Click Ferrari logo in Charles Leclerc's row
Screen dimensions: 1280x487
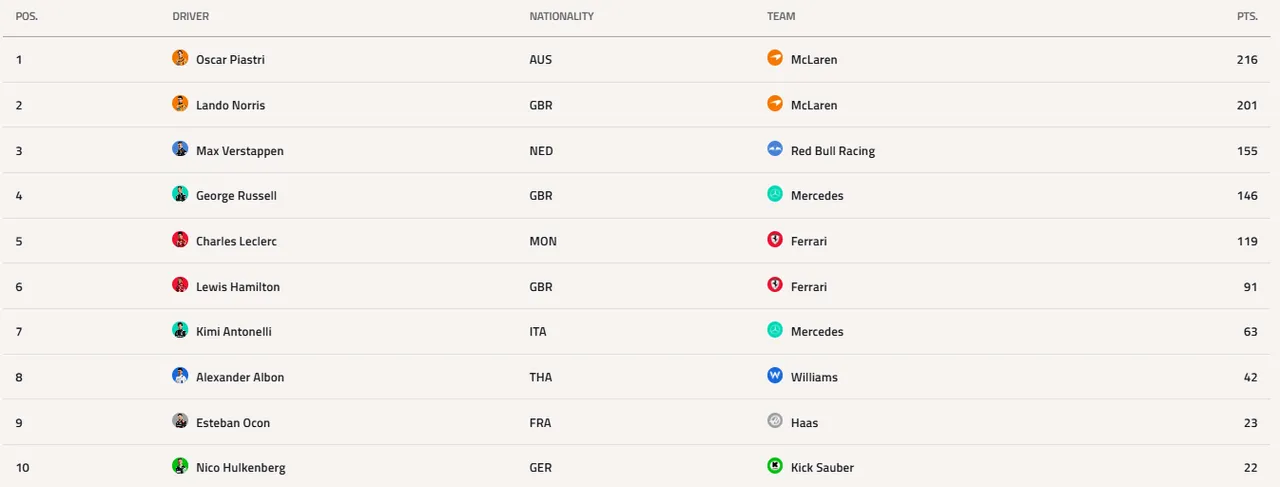pos(775,240)
